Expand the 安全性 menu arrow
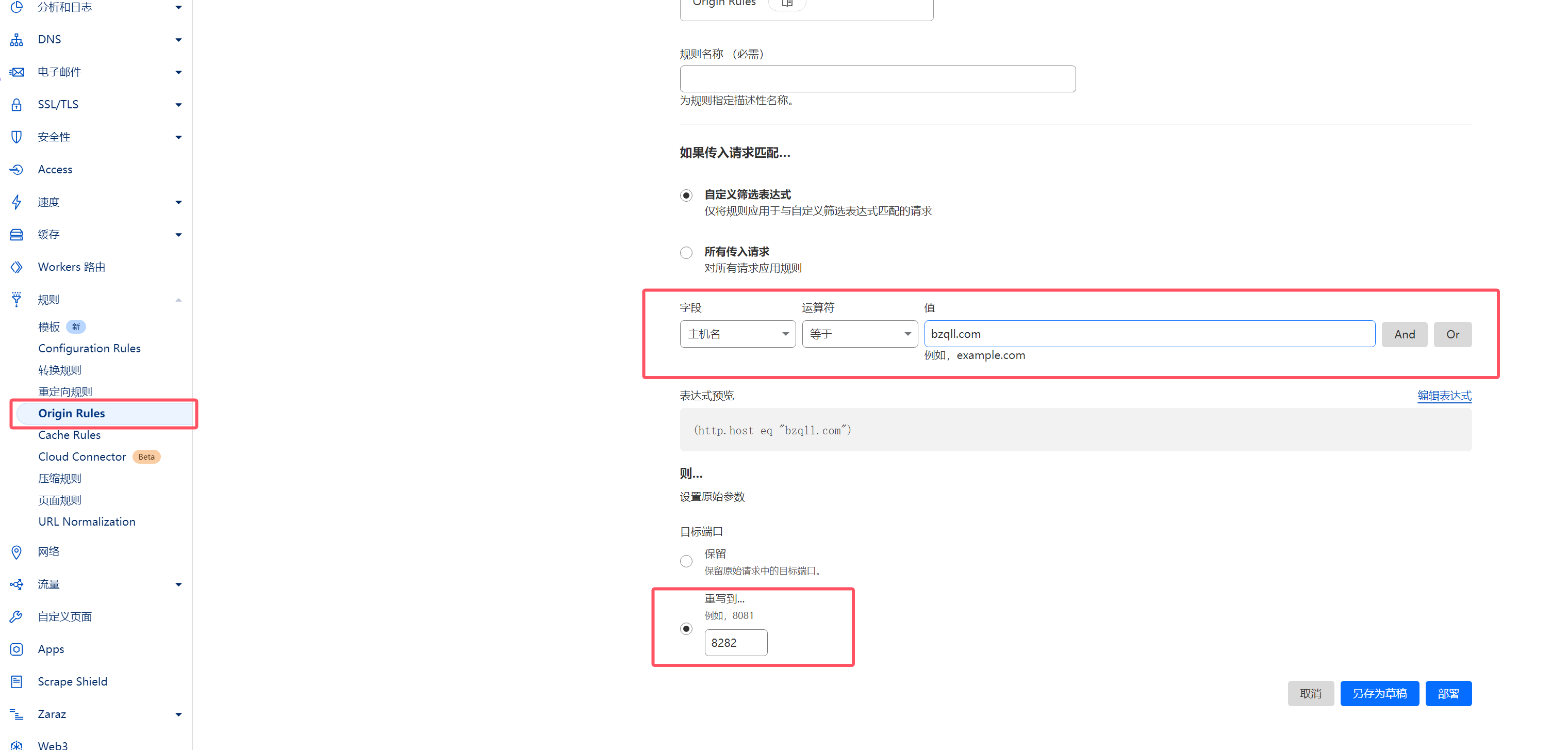 [178, 138]
